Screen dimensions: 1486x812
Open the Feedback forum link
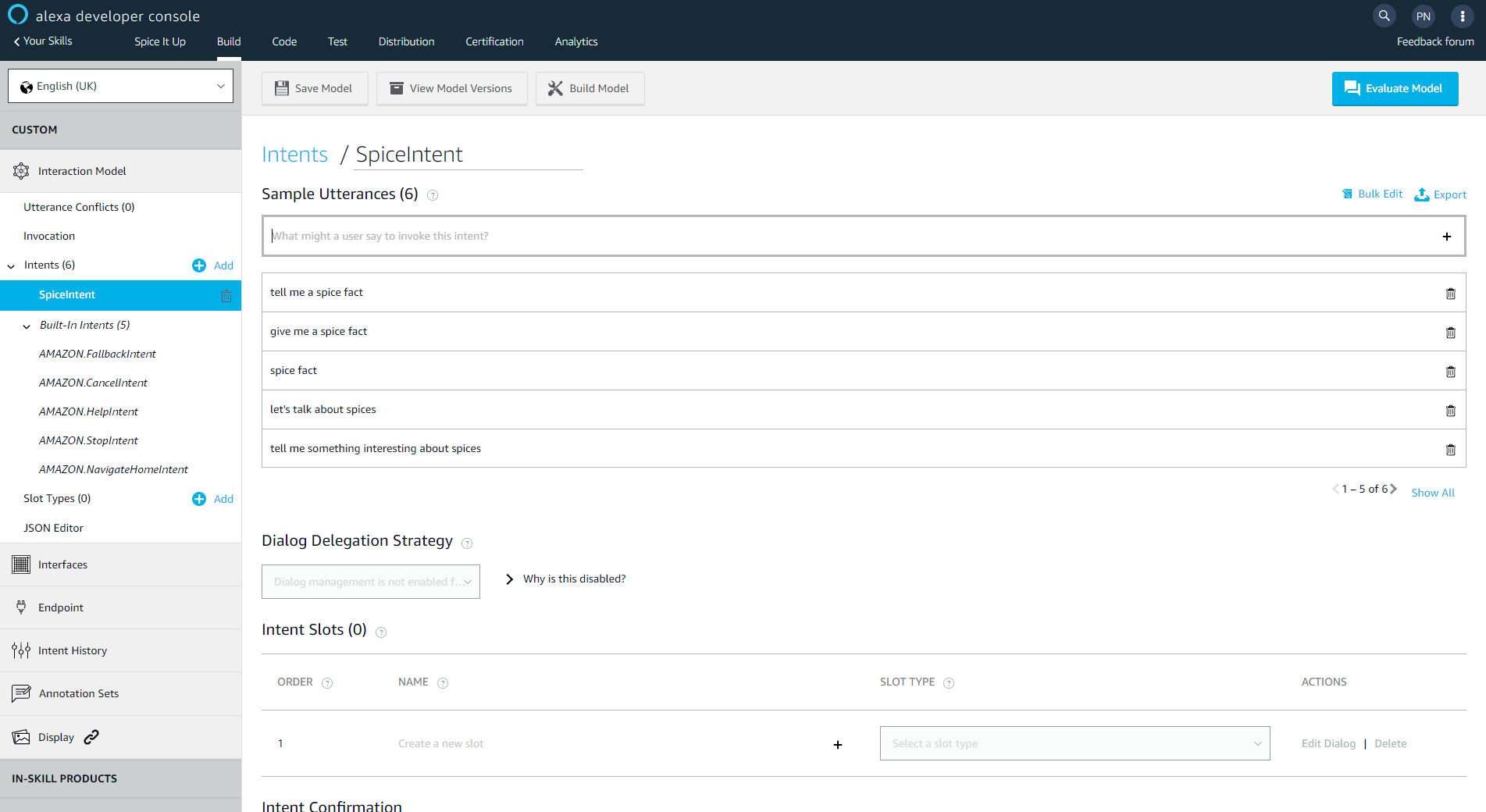click(x=1435, y=41)
